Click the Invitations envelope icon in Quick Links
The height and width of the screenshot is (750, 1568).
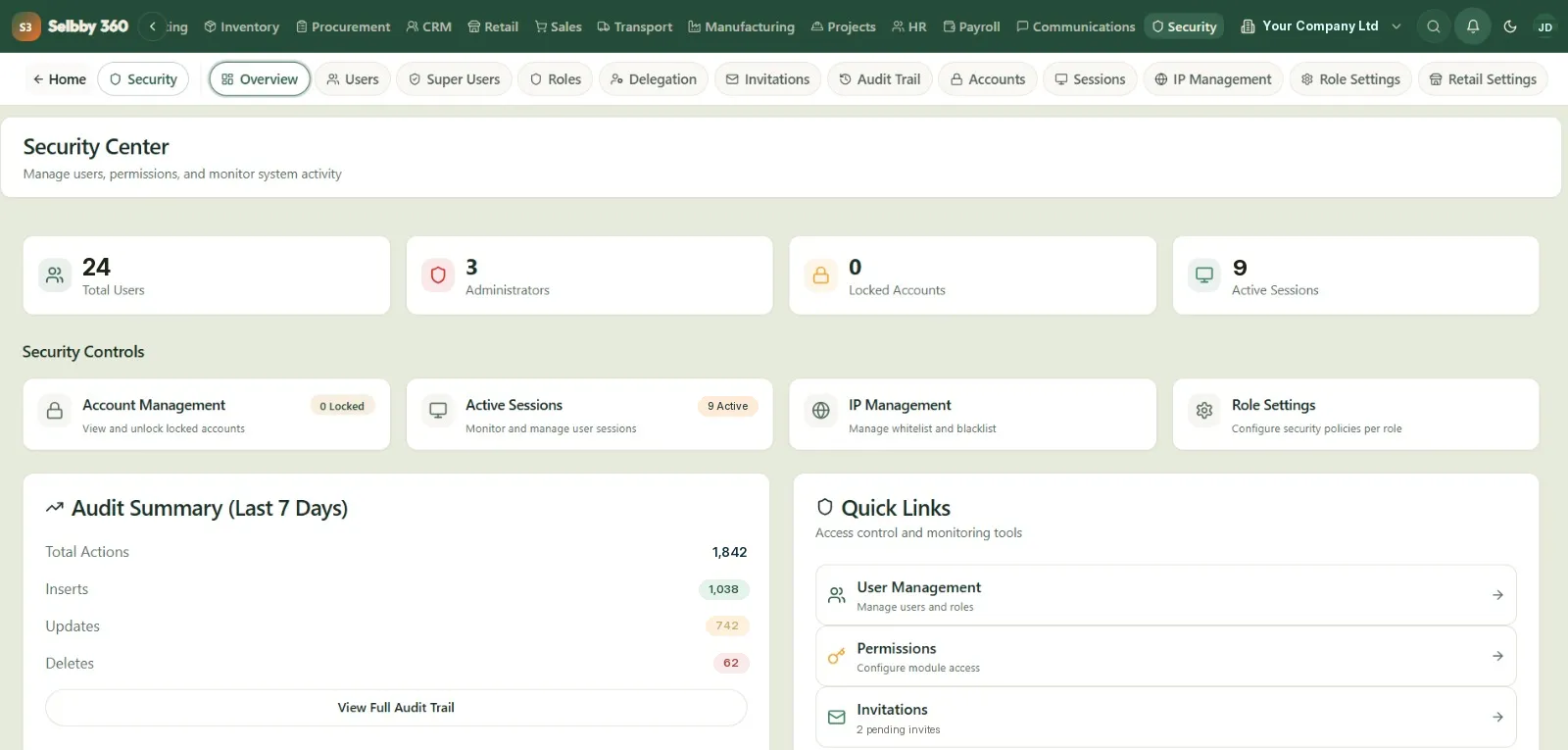[836, 718]
